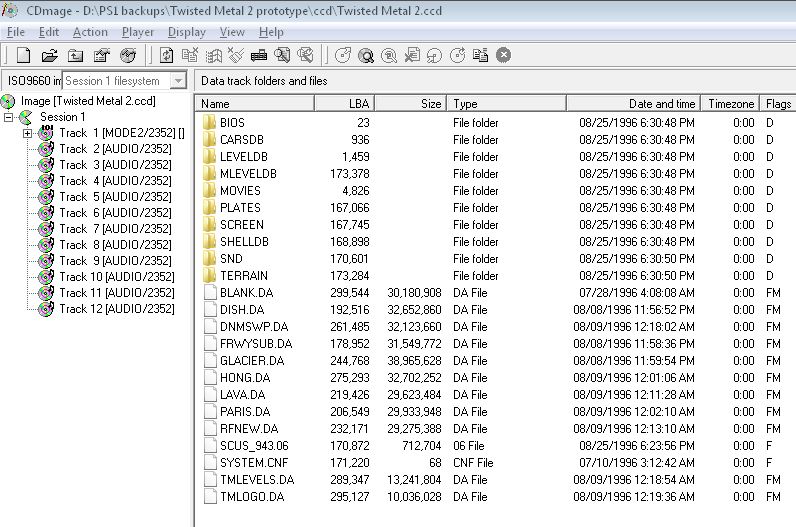Click the folder with up arrow icon
Image resolution: width=796 pixels, height=527 pixels.
coord(76,55)
